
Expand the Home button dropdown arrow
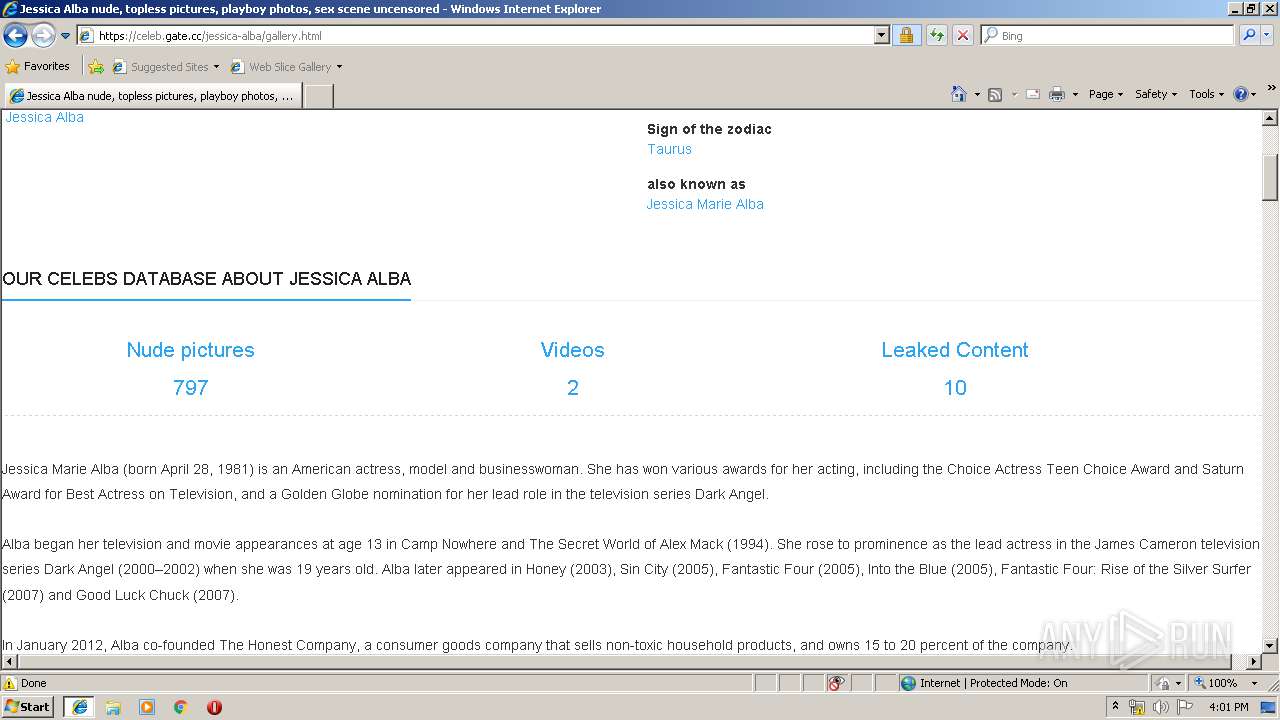[977, 94]
